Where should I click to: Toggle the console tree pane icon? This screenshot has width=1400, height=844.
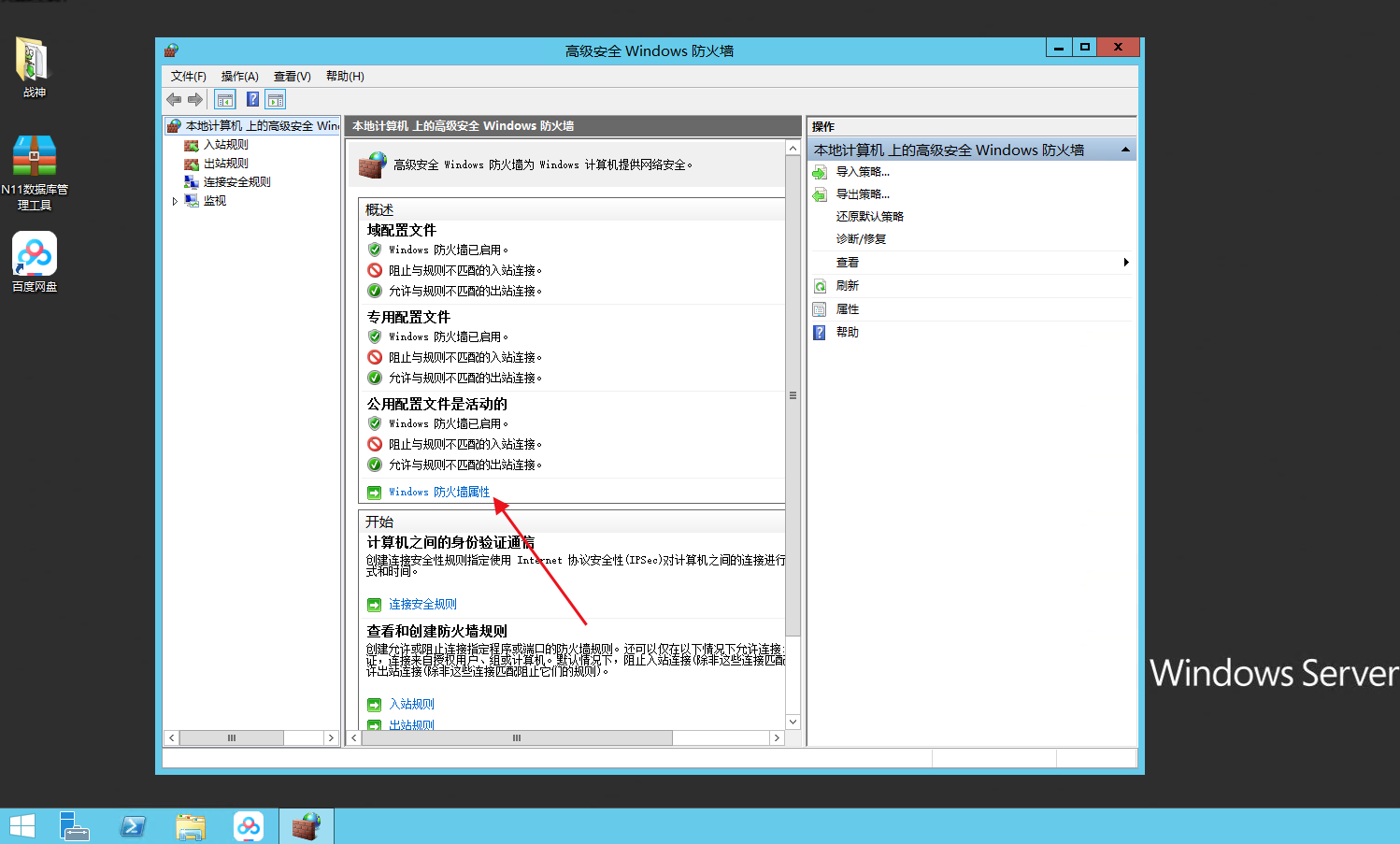(x=225, y=100)
